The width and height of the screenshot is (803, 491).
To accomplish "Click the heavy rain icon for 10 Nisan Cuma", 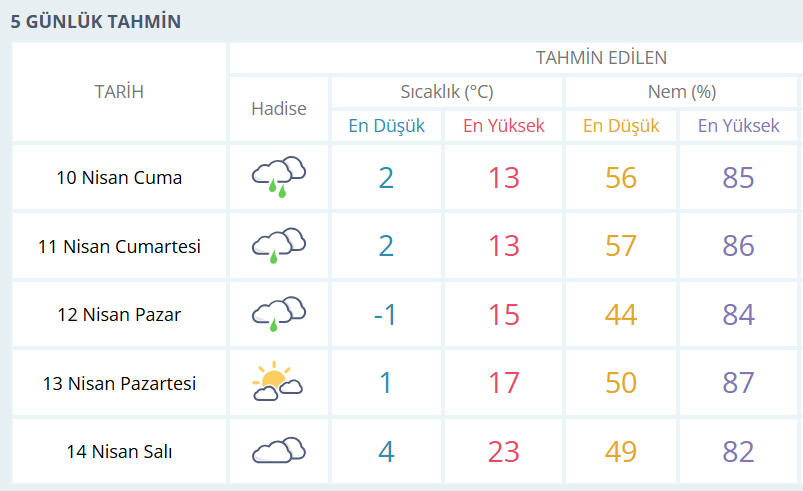I will point(278,176).
